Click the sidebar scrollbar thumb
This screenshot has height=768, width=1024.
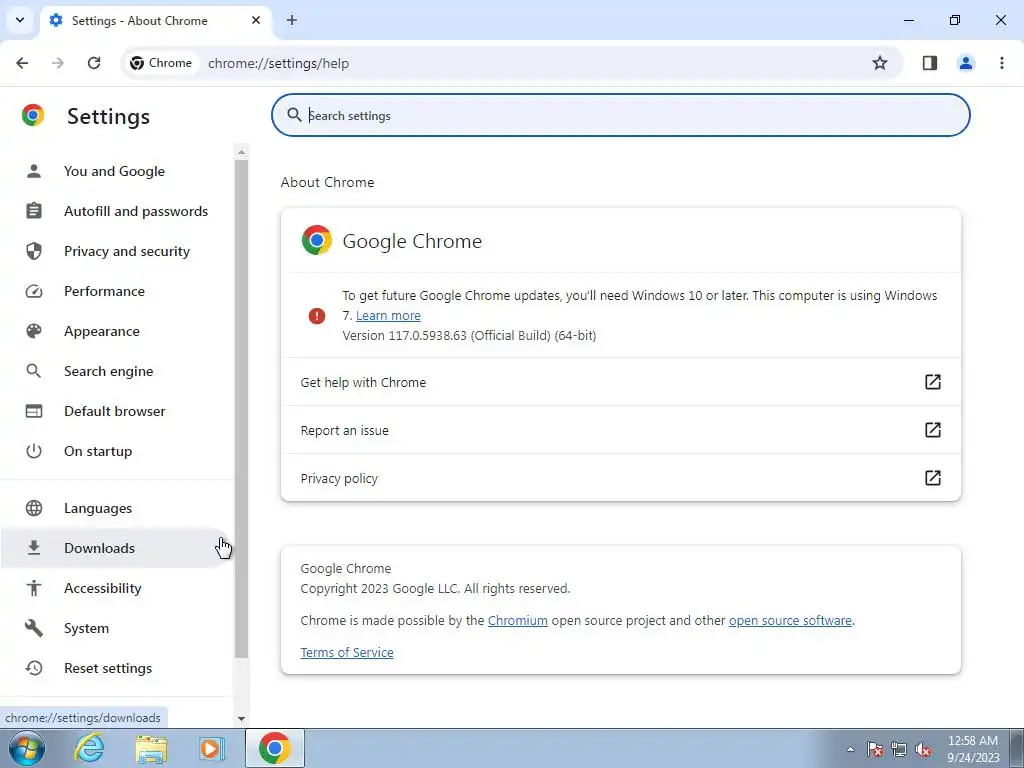[x=242, y=409]
